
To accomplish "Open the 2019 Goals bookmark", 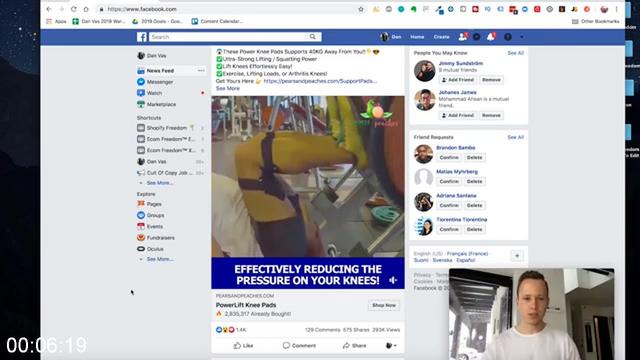I will [158, 21].
